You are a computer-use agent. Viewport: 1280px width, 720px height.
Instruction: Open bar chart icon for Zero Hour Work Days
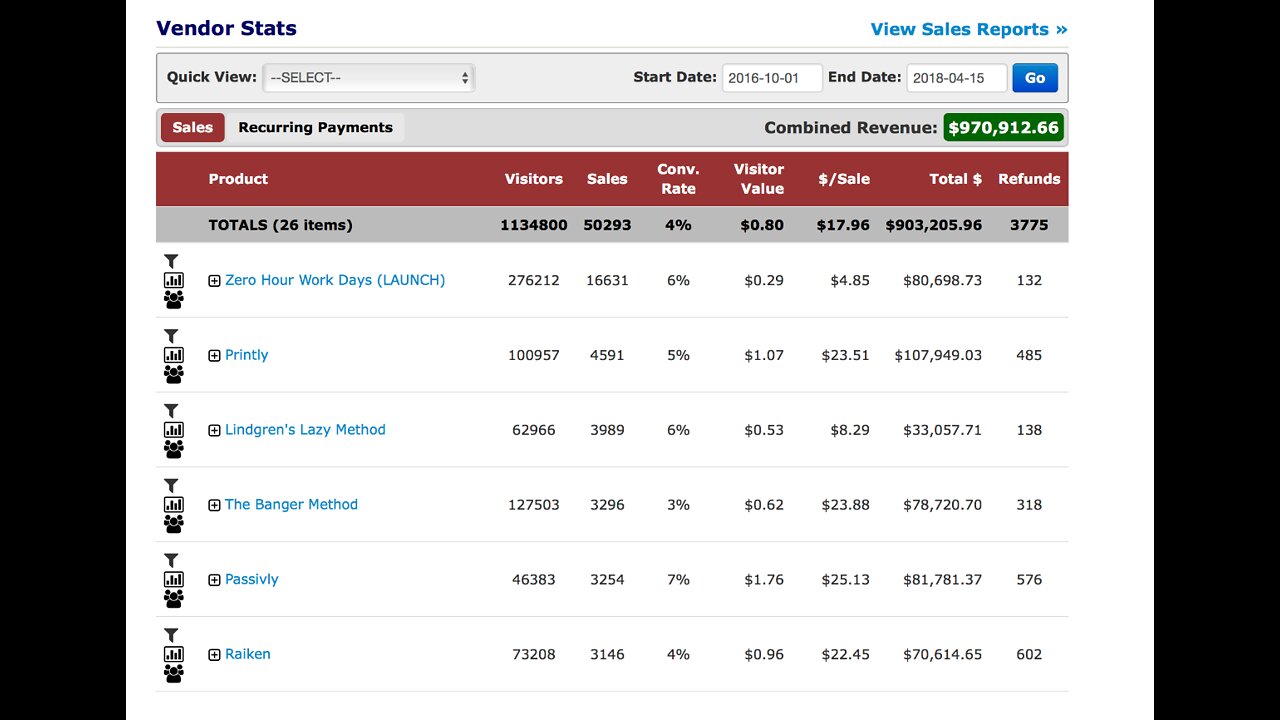173,280
